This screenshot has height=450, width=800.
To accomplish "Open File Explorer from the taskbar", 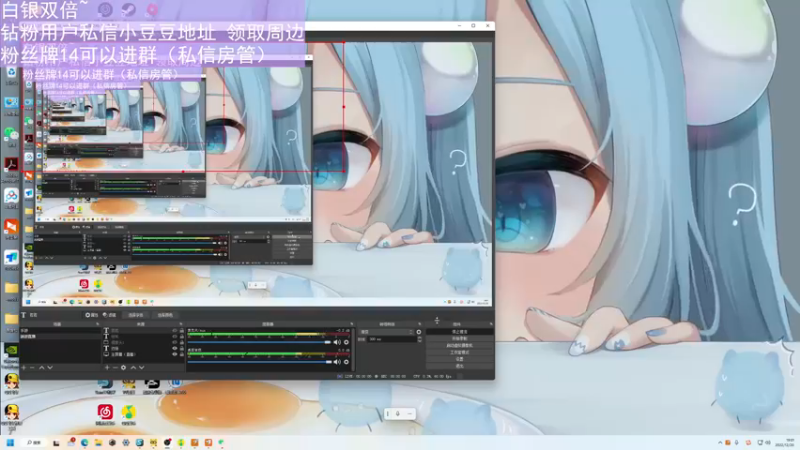I will pyautogui.click(x=98, y=443).
